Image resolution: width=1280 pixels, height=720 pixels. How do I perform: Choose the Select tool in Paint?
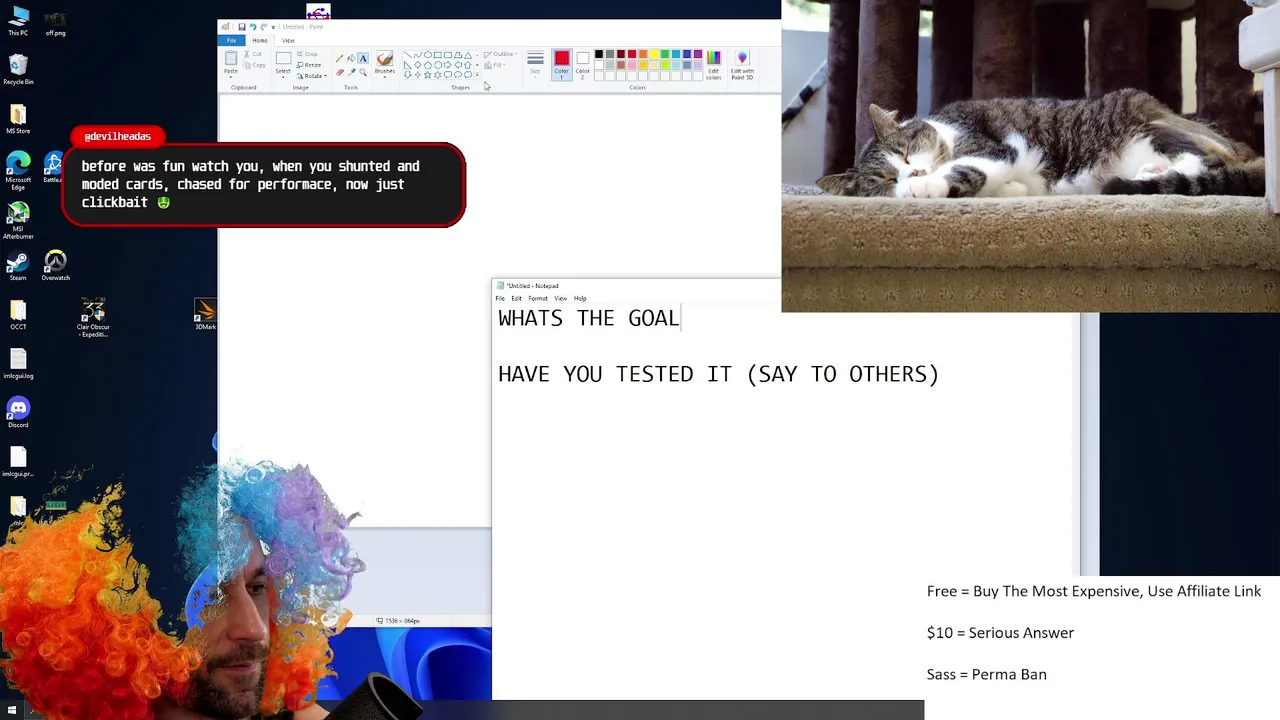coord(283,64)
